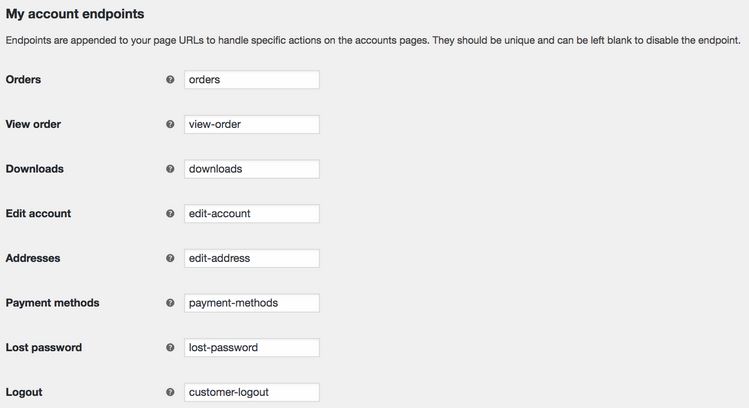
Task: Select the payment-methods endpoint field
Action: pyautogui.click(x=252, y=303)
